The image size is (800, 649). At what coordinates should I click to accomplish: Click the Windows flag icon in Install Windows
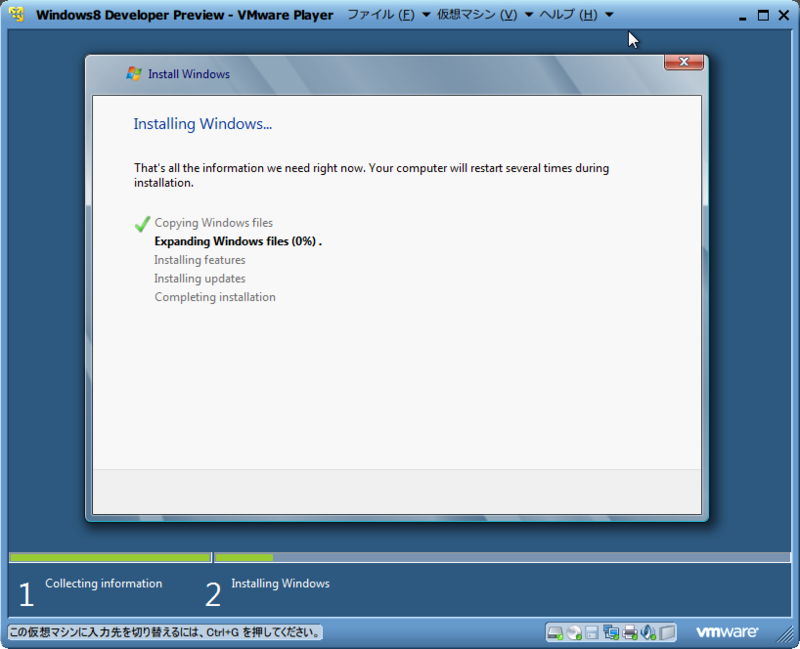134,73
